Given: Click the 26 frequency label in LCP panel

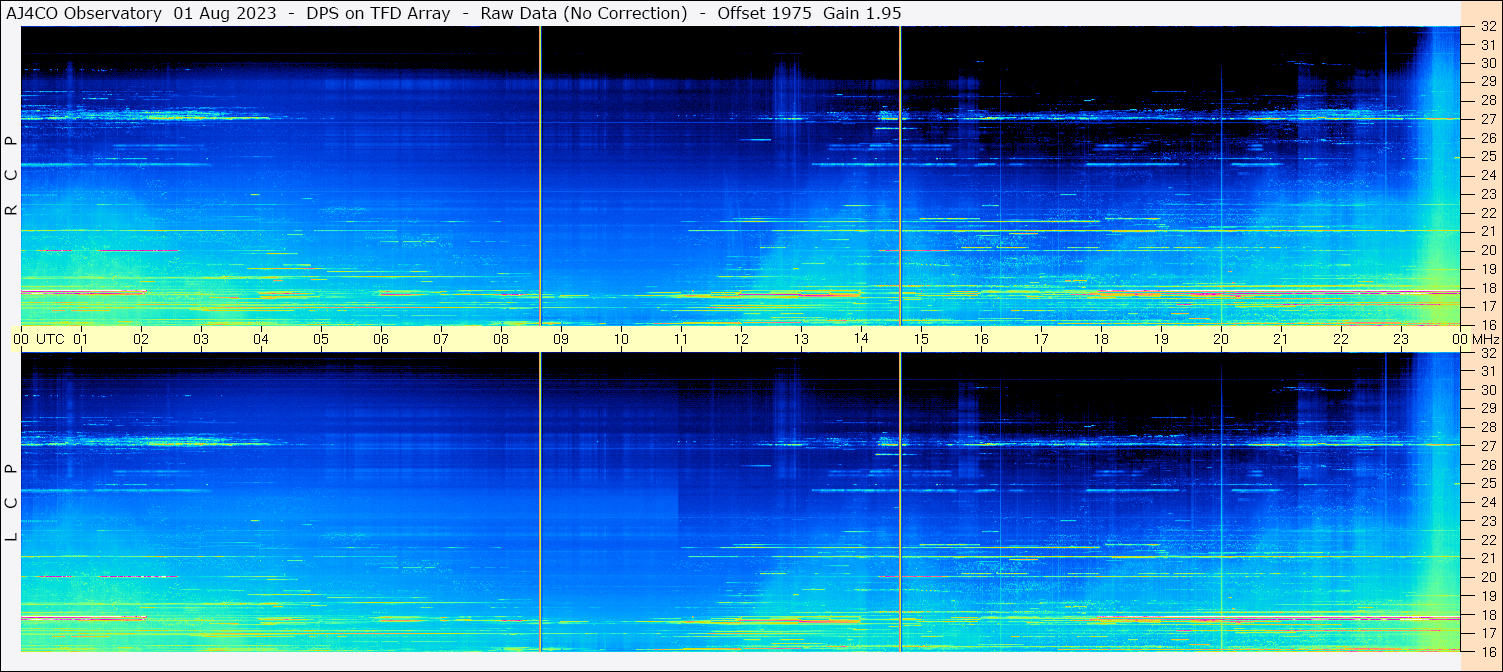Looking at the screenshot, I should tap(1487, 465).
